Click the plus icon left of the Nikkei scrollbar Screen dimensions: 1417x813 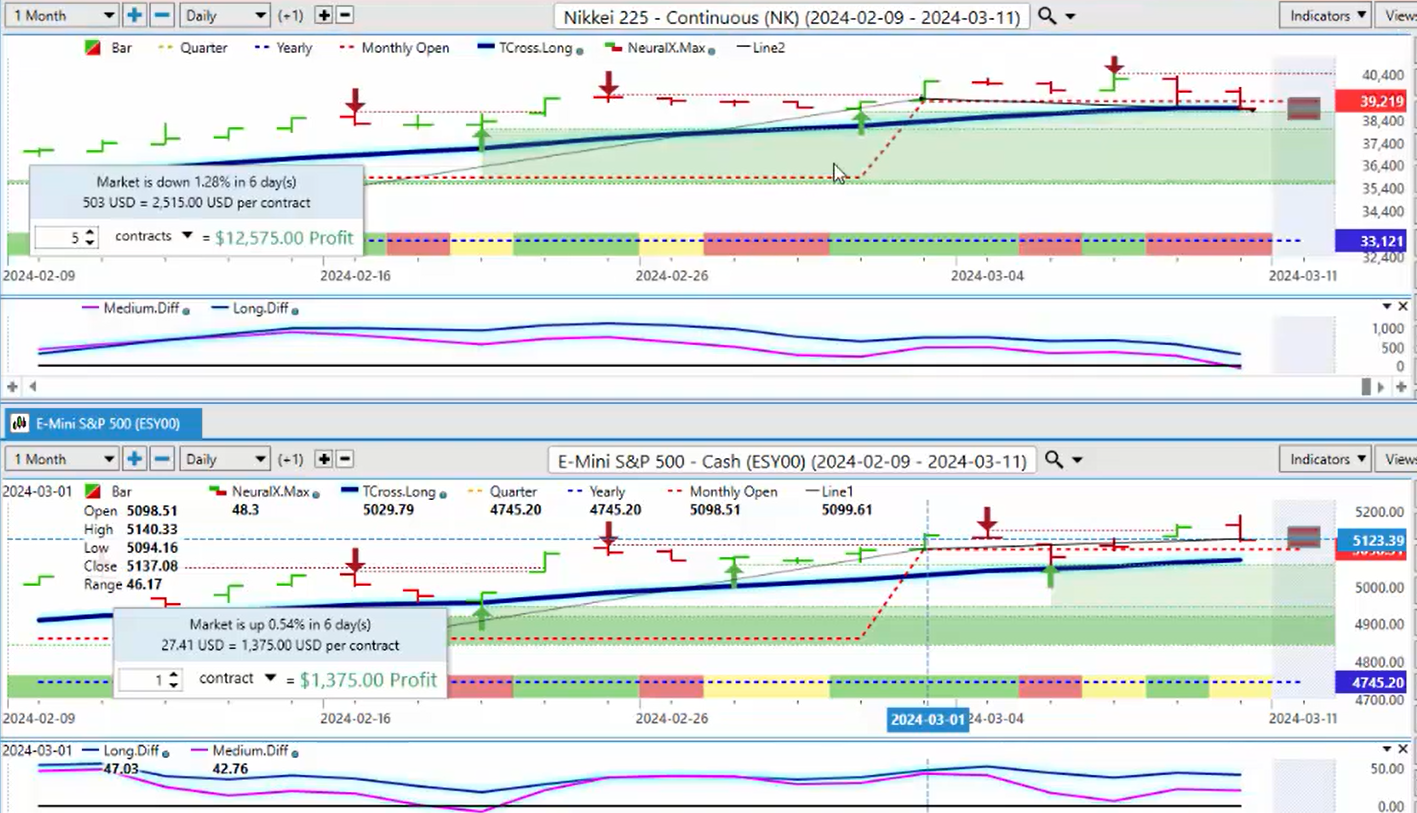tap(13, 386)
